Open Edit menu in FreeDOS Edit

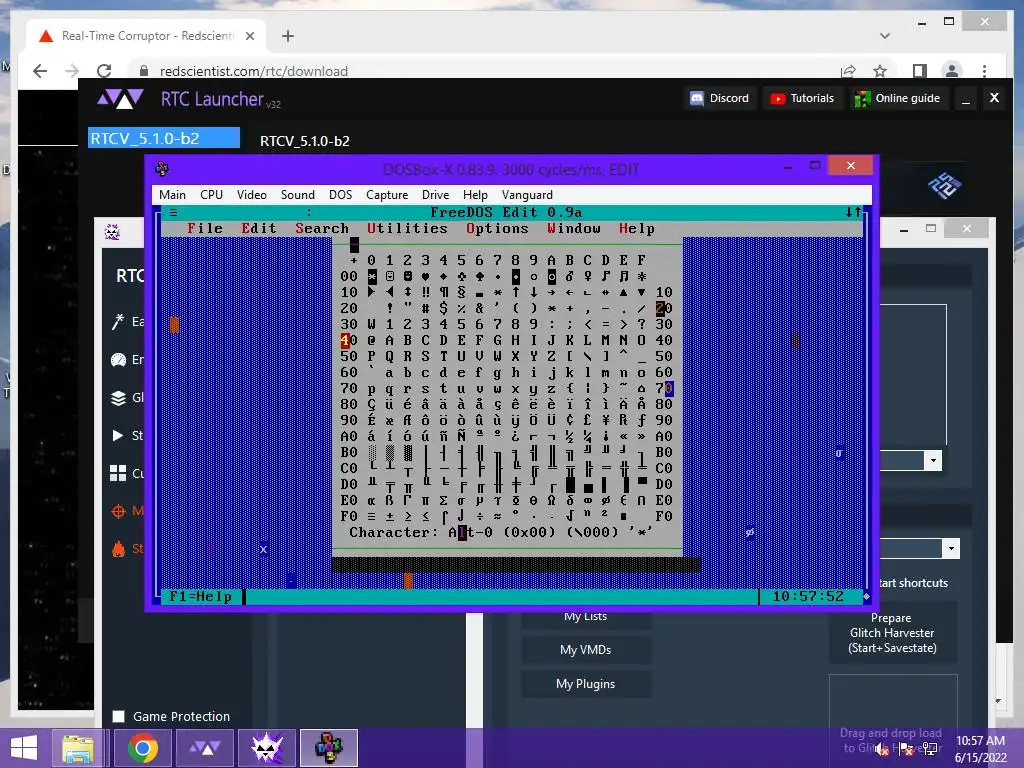coord(259,229)
